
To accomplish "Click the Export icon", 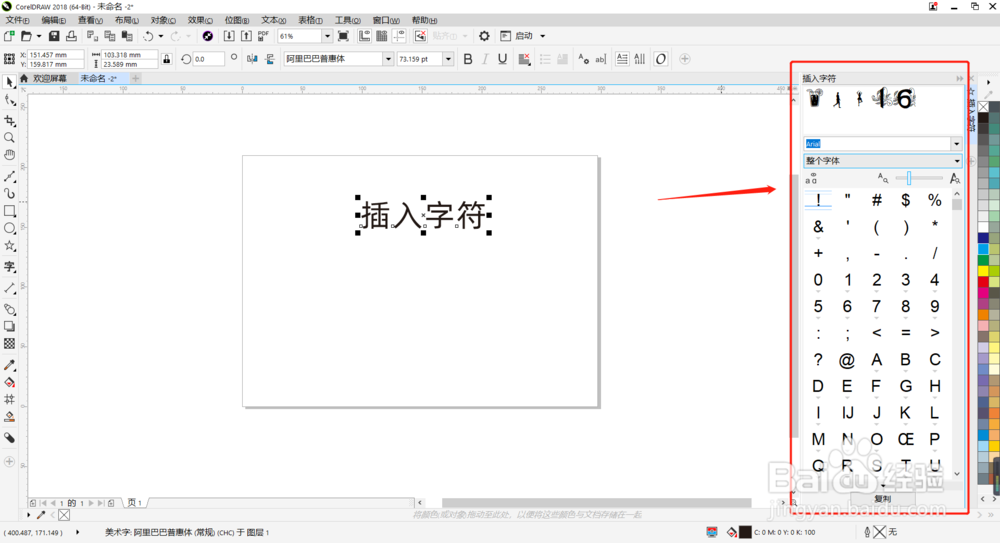I will click(246, 36).
